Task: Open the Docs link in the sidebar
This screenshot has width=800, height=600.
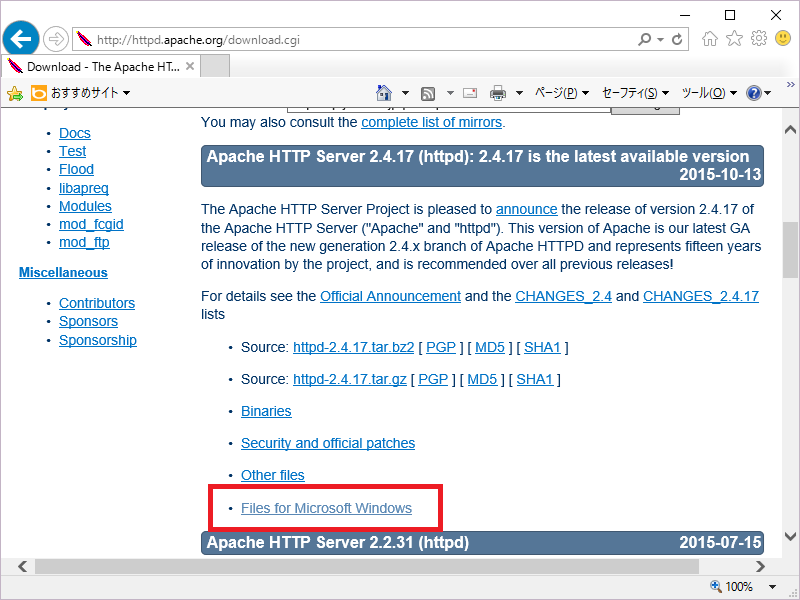Action: coord(75,133)
